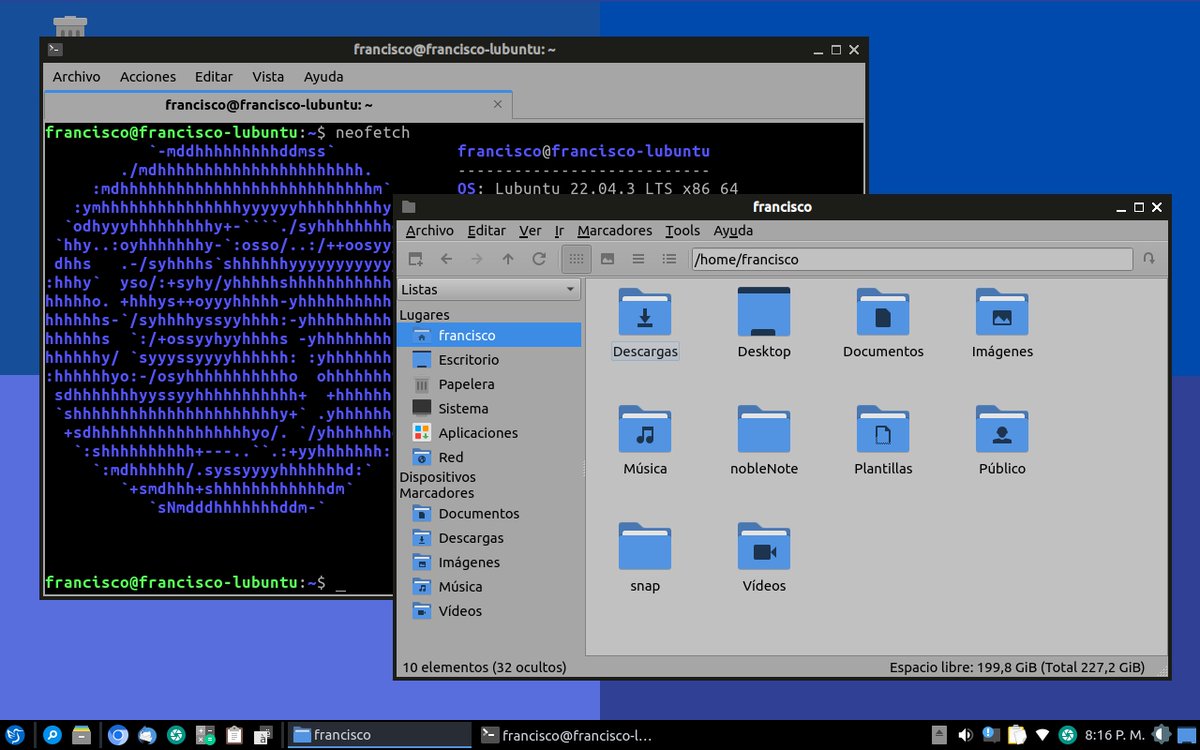Open Aplicaciones in the sidebar
The width and height of the screenshot is (1200, 750).
489,433
